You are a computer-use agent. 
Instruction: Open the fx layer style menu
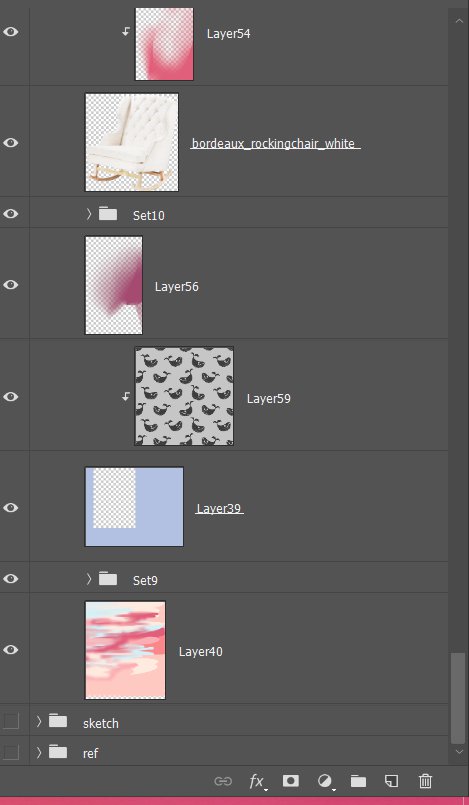click(257, 781)
